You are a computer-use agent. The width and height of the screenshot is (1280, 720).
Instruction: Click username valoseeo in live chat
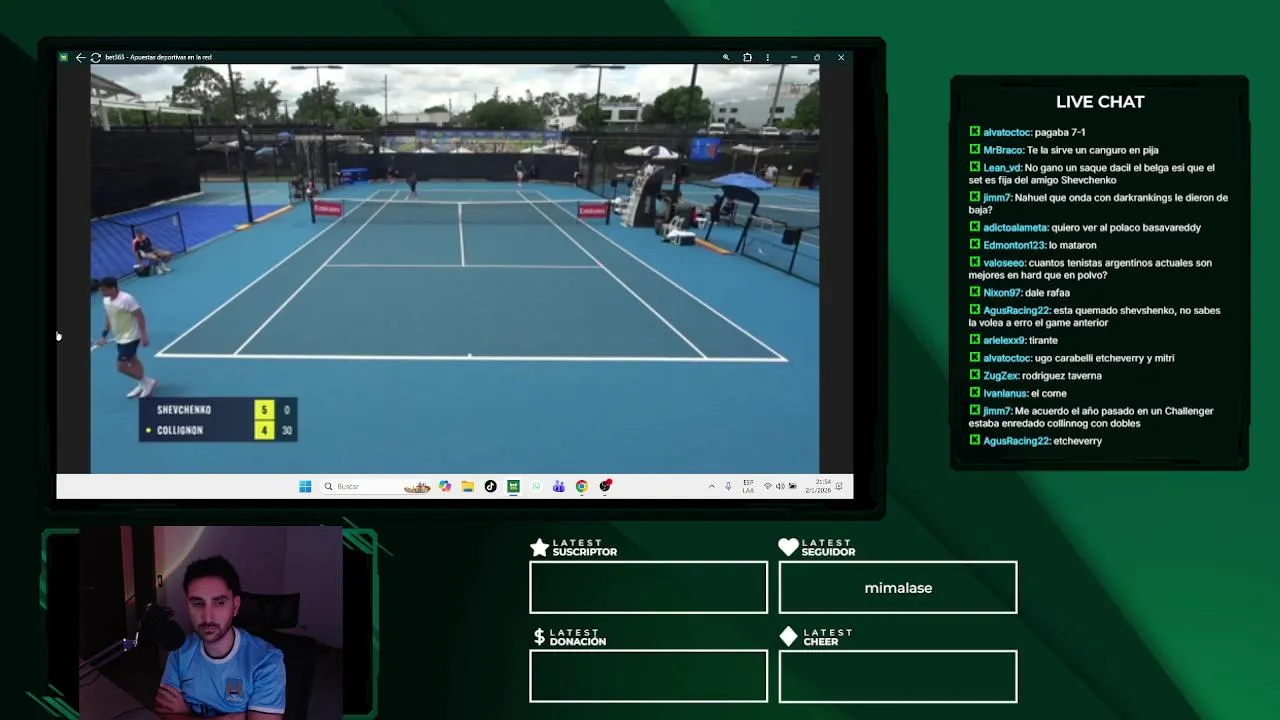click(x=1004, y=263)
